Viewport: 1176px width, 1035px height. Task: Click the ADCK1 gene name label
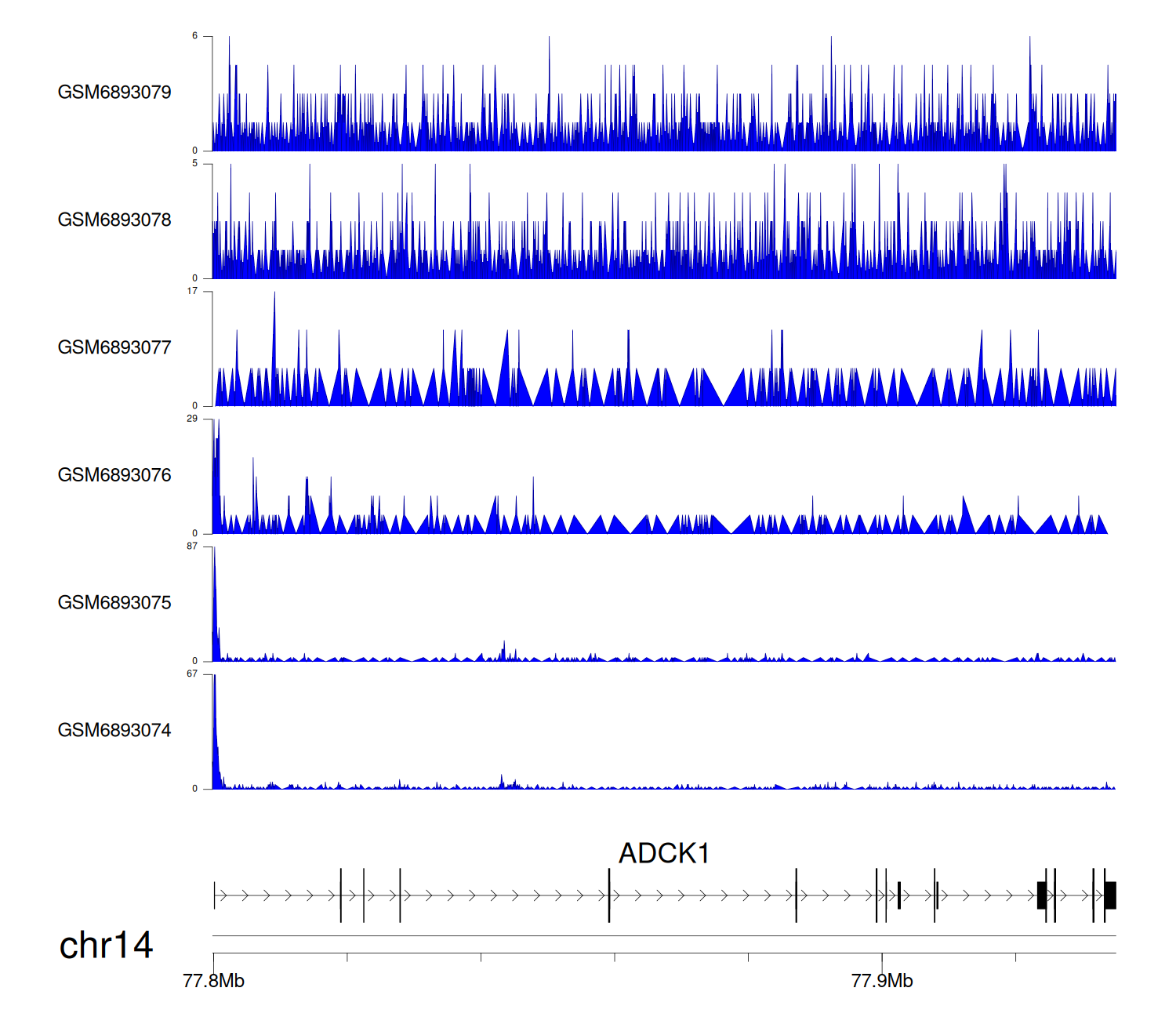(664, 853)
